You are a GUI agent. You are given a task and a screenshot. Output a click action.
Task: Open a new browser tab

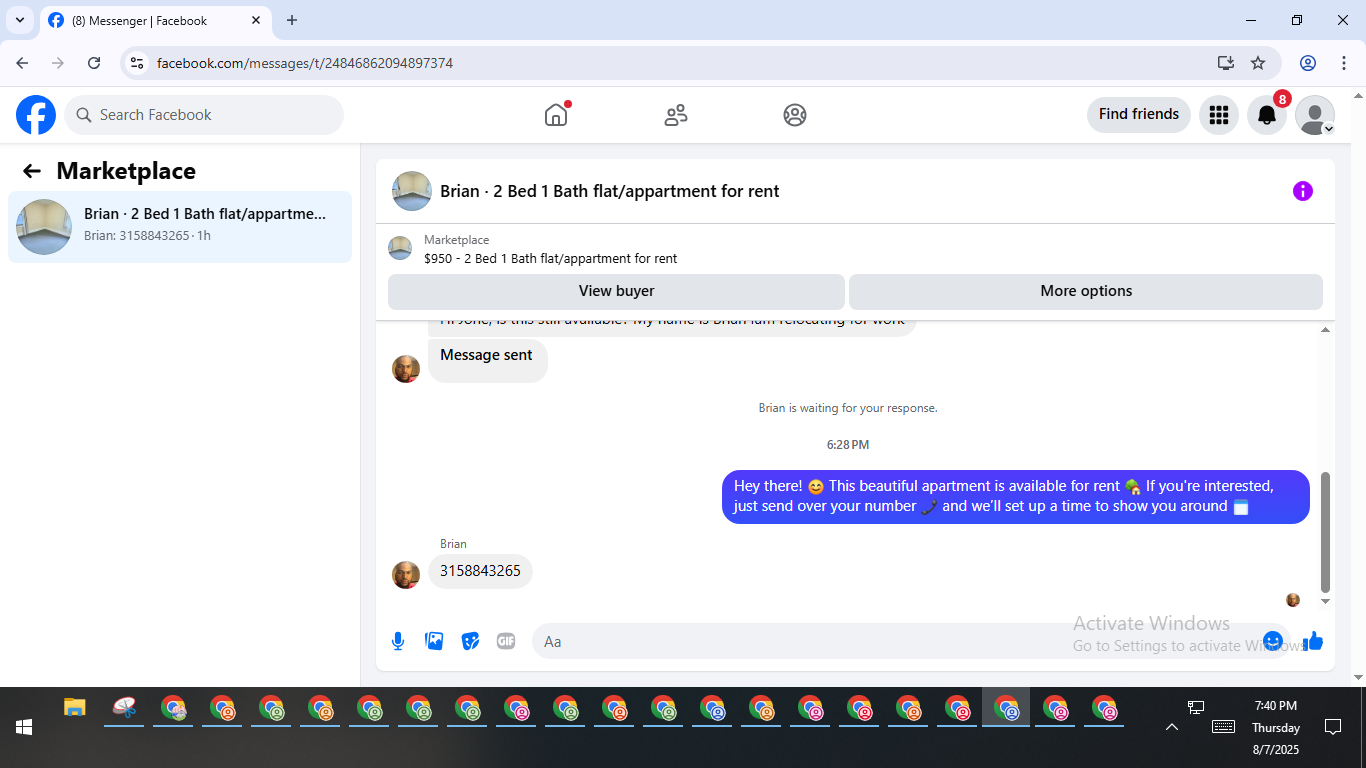292,20
